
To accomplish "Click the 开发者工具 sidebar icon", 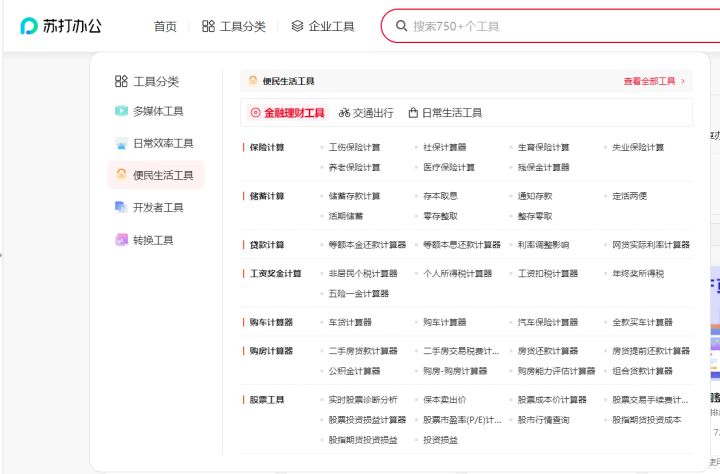I will coord(121,207).
